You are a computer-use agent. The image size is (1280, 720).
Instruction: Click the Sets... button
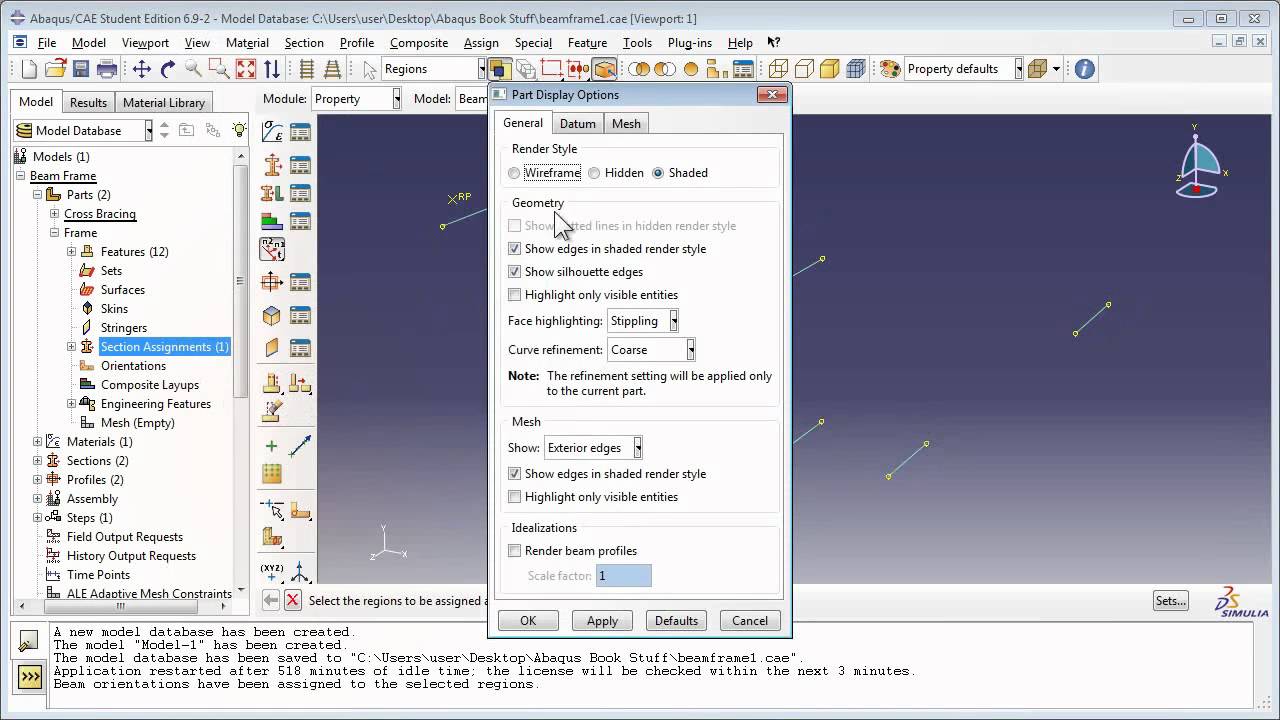pyautogui.click(x=1171, y=601)
